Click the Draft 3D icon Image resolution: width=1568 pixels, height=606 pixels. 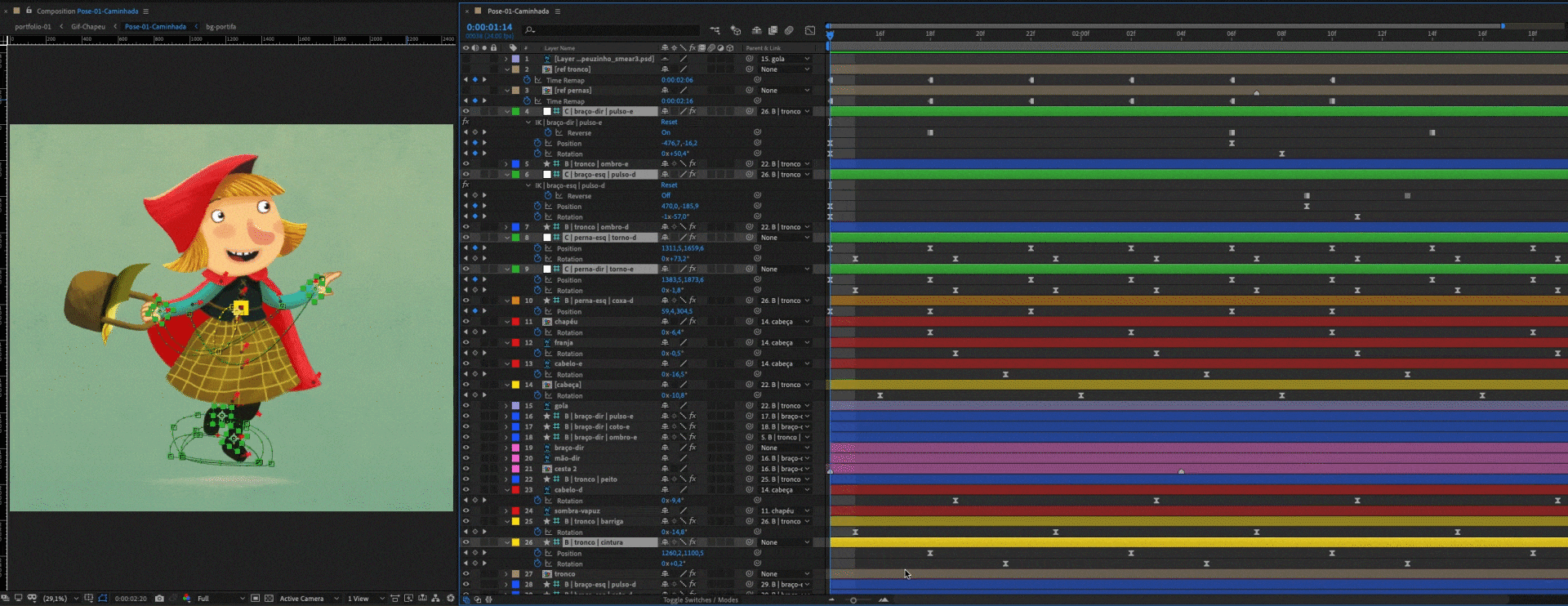point(736,30)
